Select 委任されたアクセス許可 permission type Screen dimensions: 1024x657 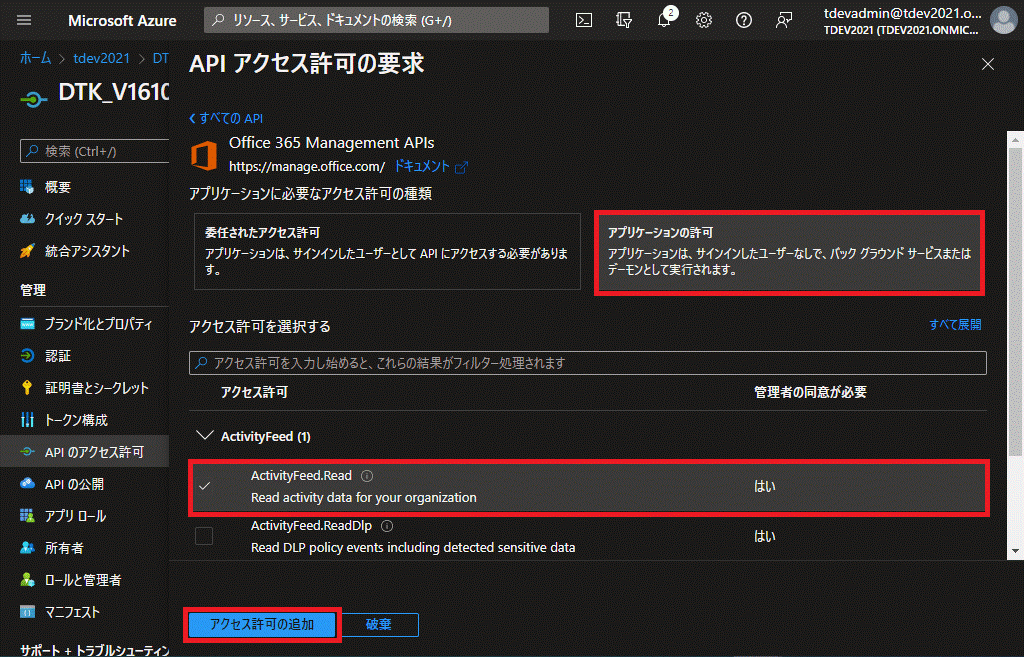click(387, 251)
